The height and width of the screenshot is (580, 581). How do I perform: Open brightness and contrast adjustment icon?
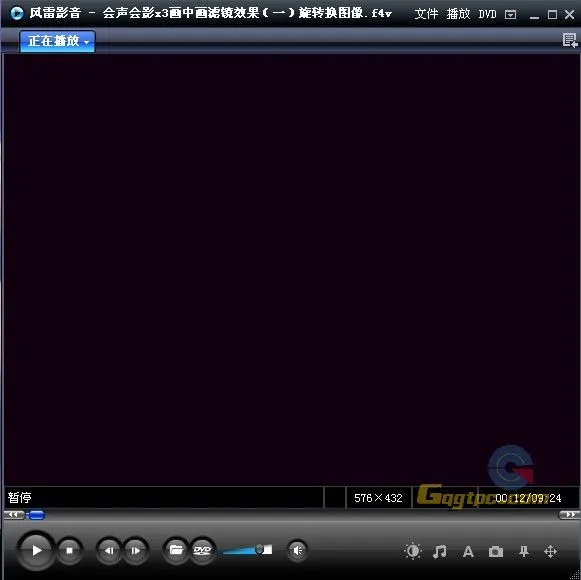[413, 551]
